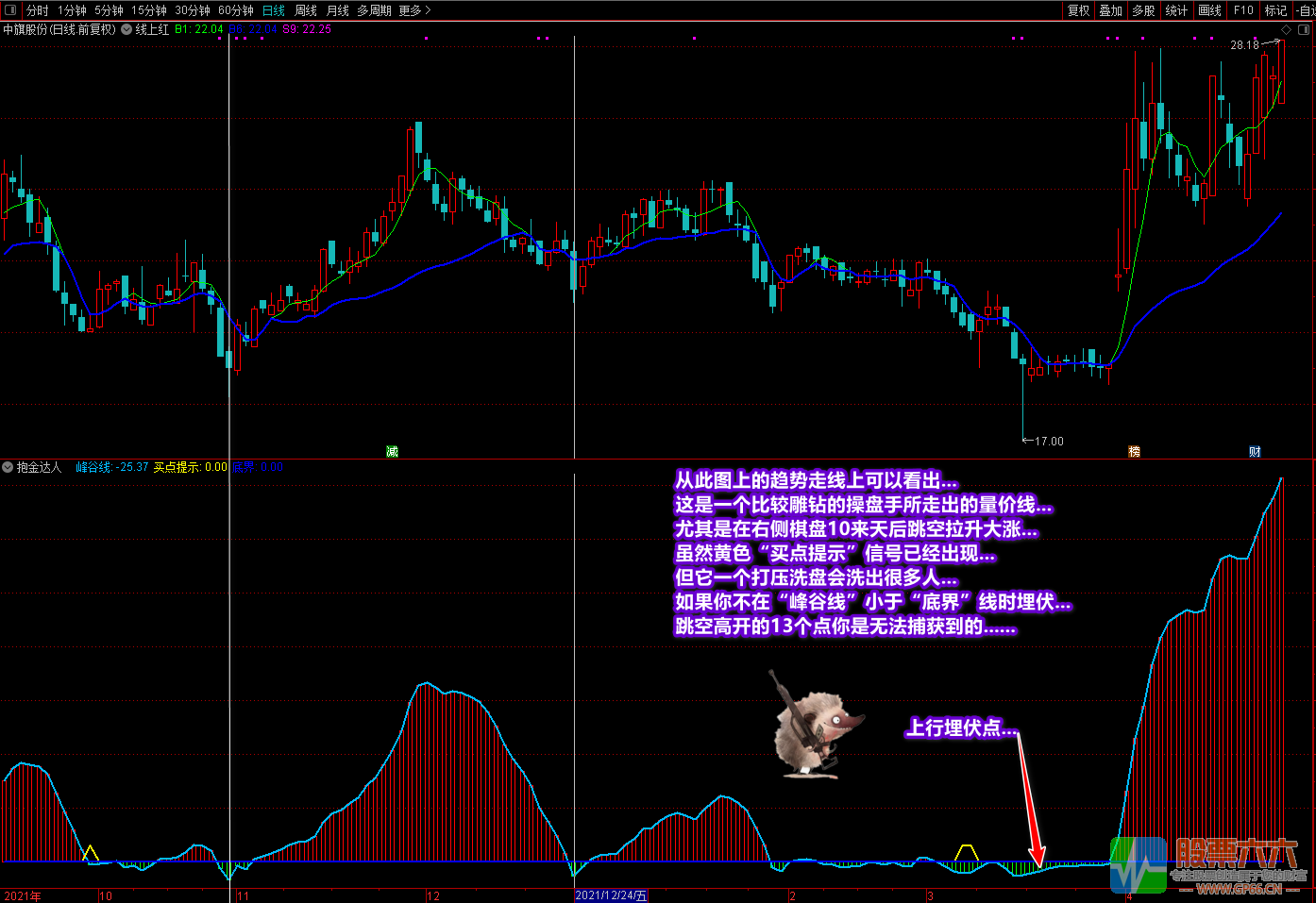Select the 15分钟 period tab
The image size is (1316, 903).
pos(149,10)
